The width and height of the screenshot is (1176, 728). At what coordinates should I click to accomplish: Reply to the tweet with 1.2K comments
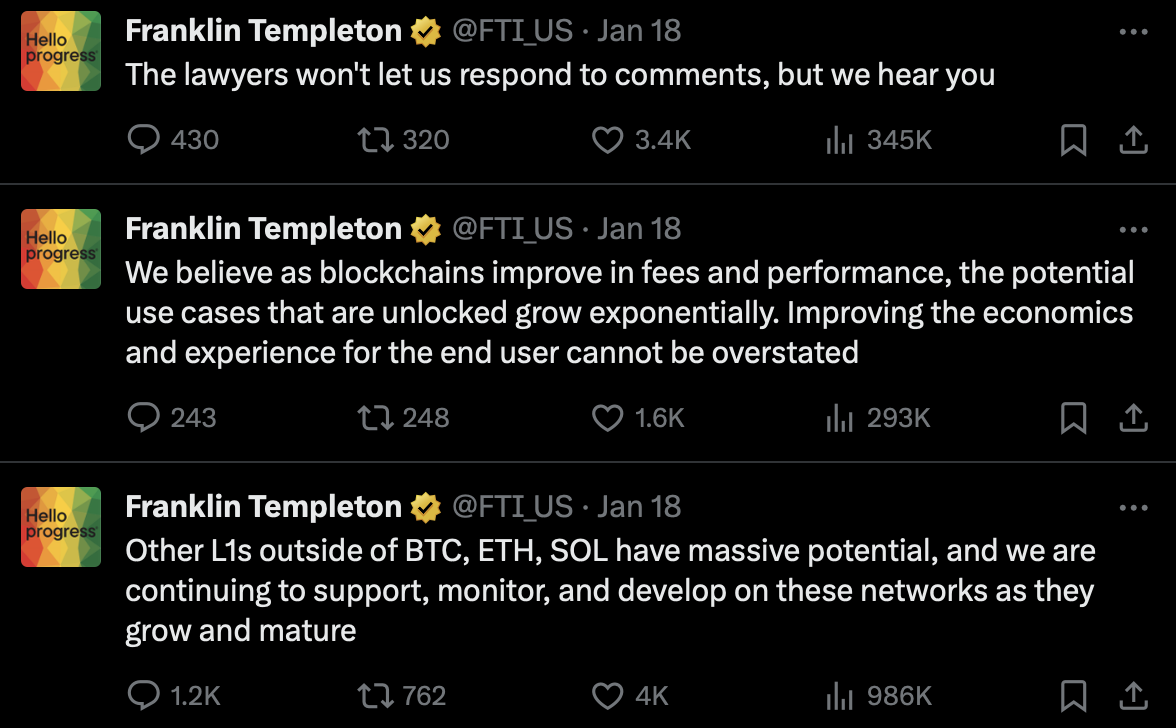(x=145, y=695)
